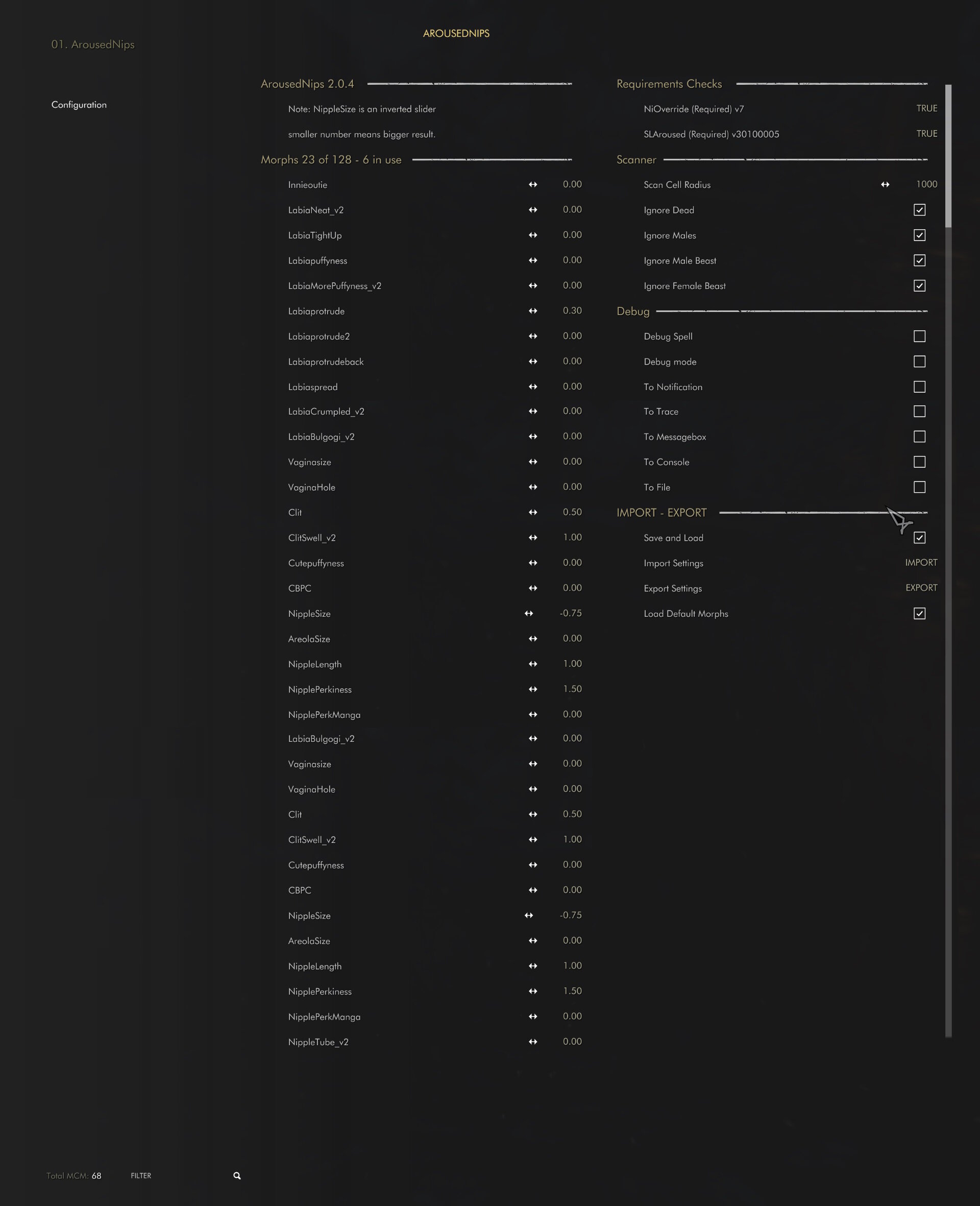Enable the Debug mode checkbox
980x1206 pixels.
tap(919, 361)
